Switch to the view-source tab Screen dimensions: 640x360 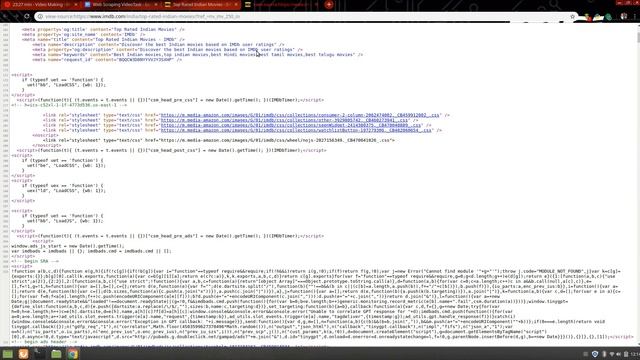point(281,4)
